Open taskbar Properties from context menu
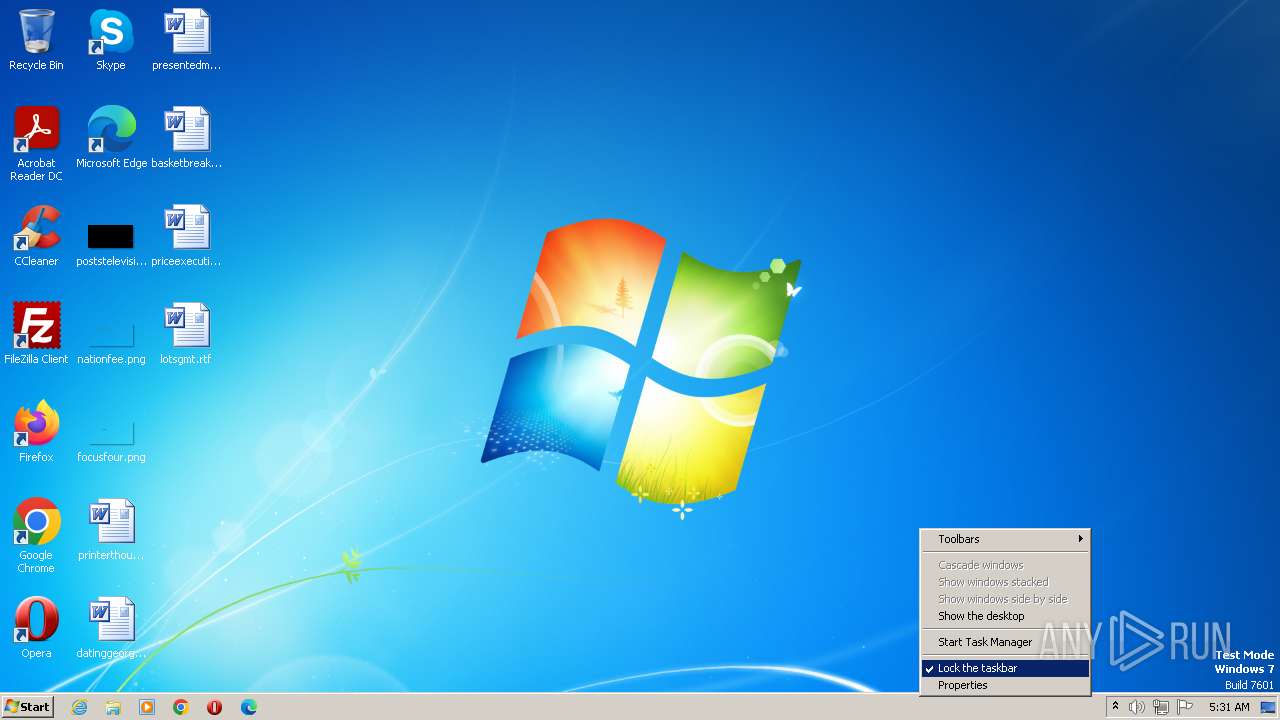The height and width of the screenshot is (720, 1280). click(1005, 685)
